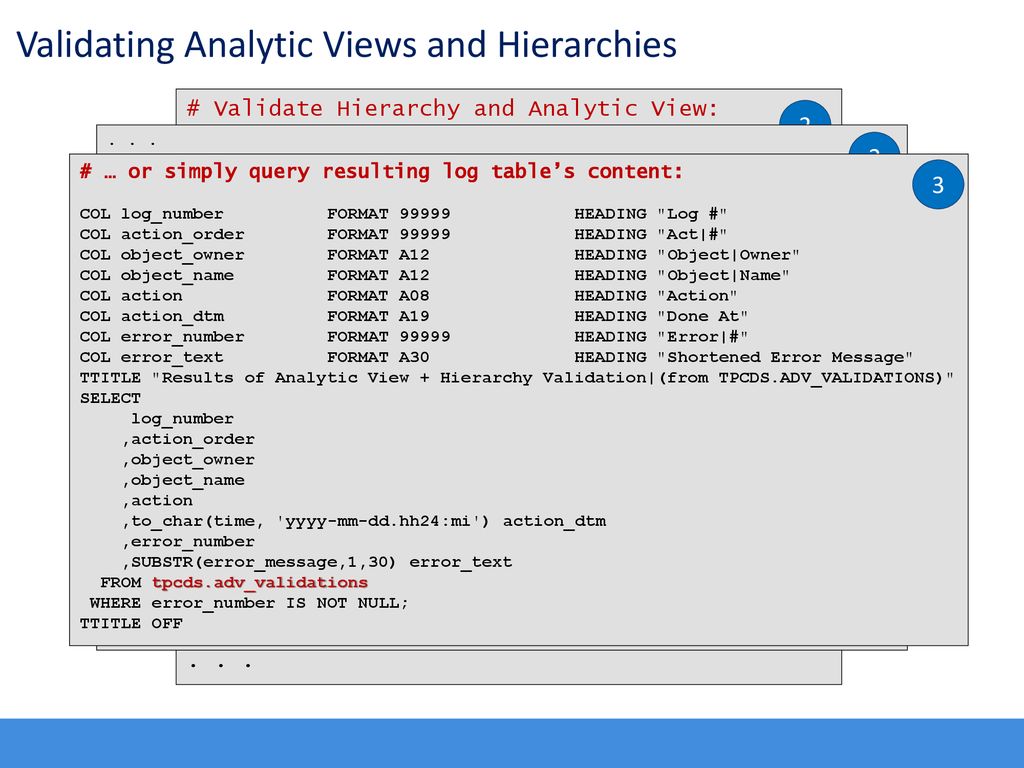Select the "COL error_number" text

tap(162, 337)
